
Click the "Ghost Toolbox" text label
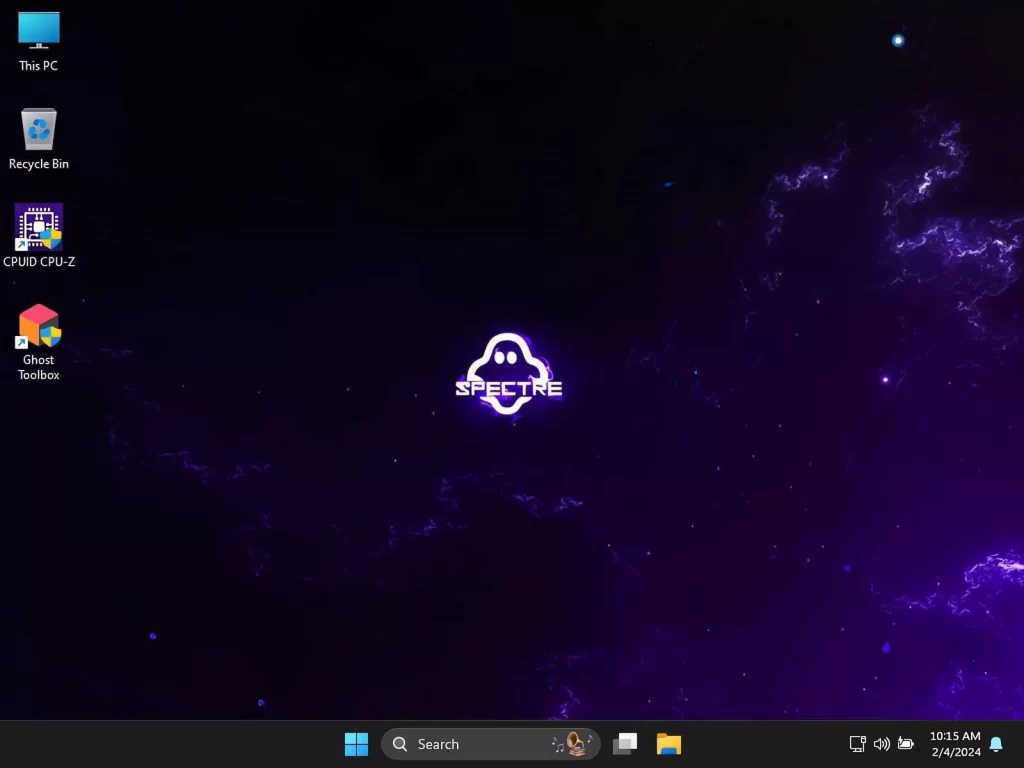click(39, 367)
